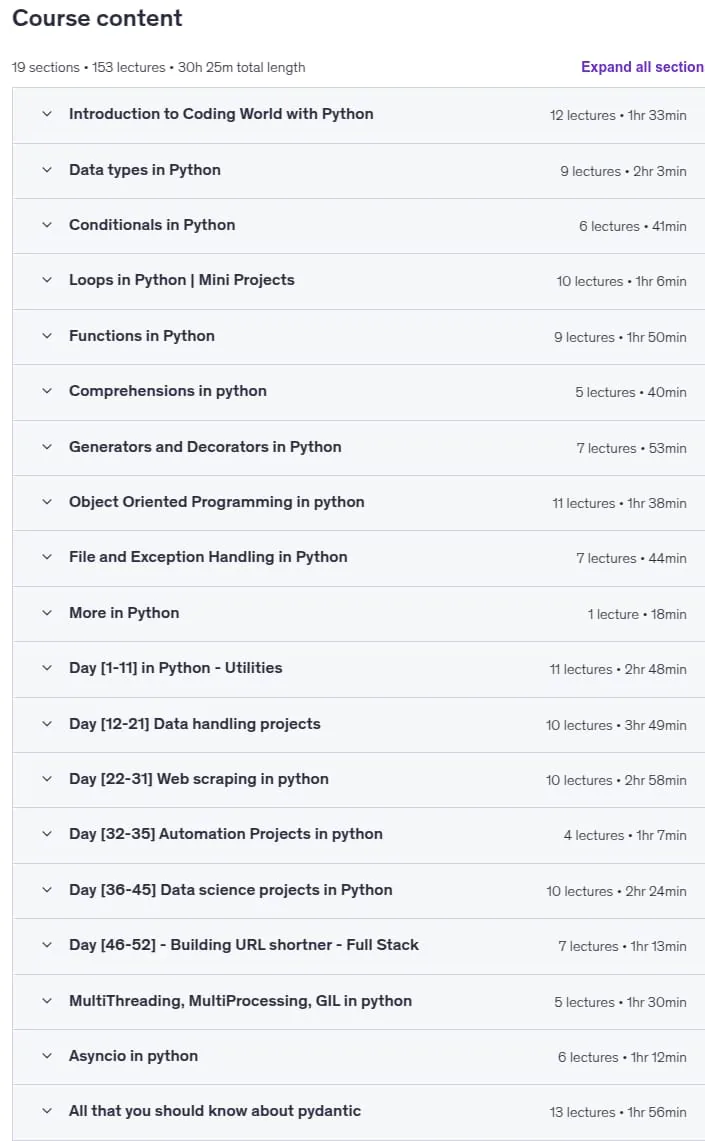The width and height of the screenshot is (705, 1141).
Task: Select the Day [12-21] Data handling projects title
Action: [194, 724]
